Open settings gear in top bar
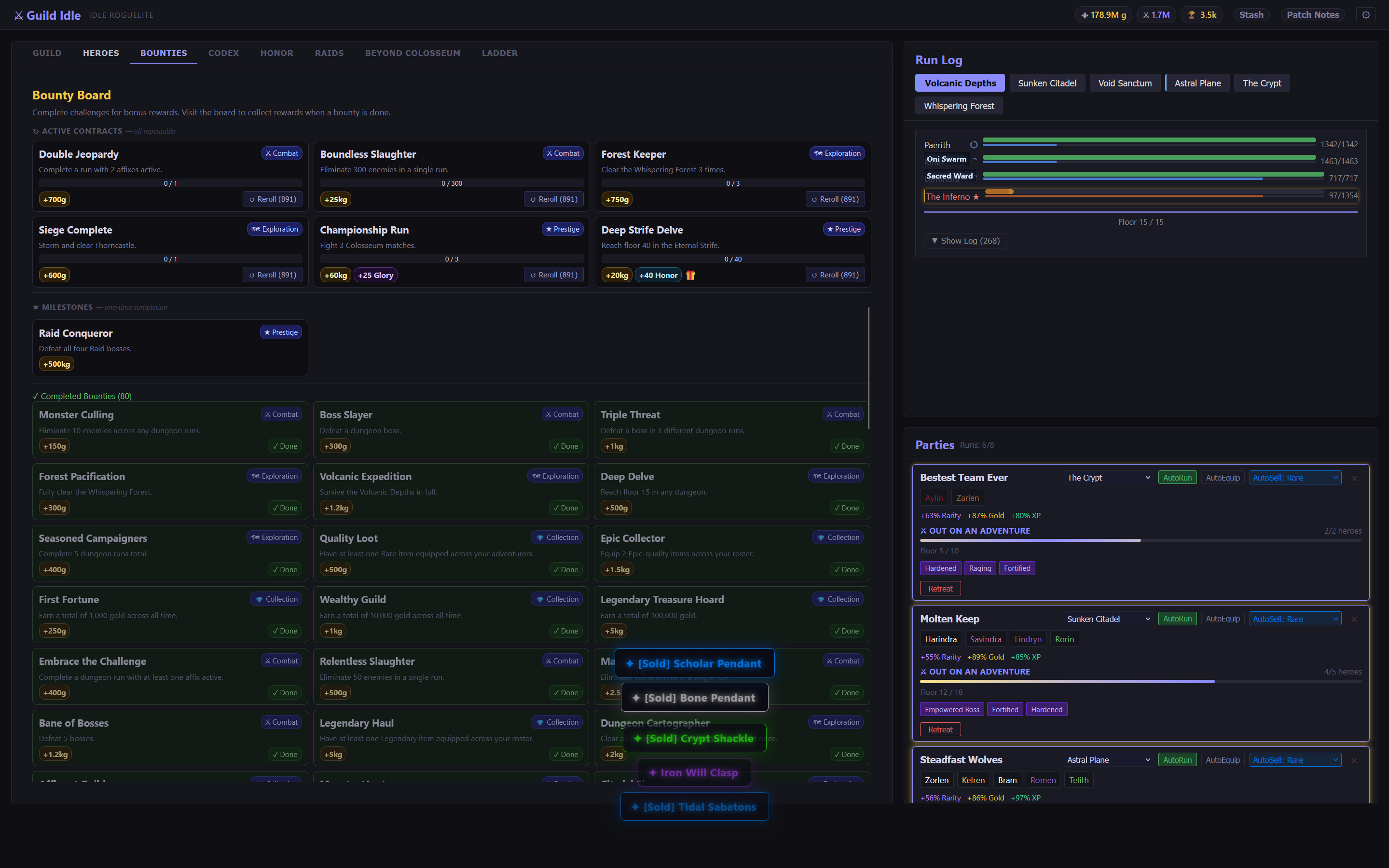Screen dimensions: 1389x868 pos(1365,15)
